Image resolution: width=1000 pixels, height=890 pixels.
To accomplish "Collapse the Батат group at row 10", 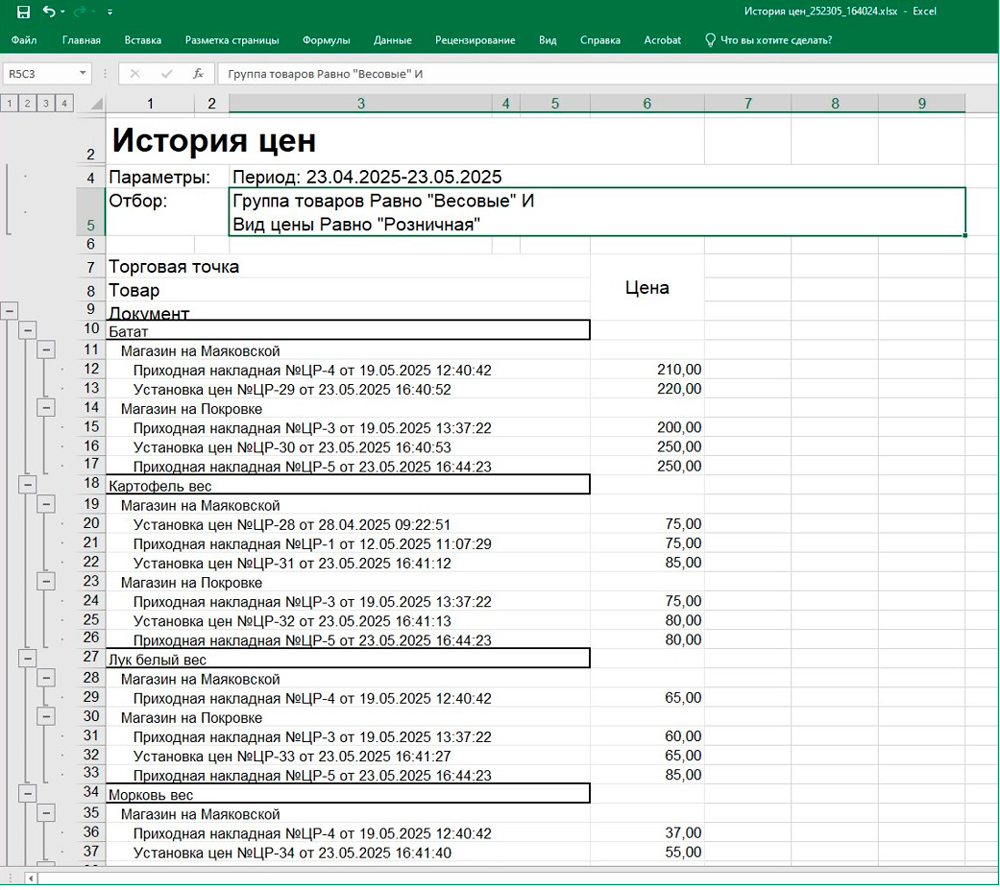I will coord(28,329).
